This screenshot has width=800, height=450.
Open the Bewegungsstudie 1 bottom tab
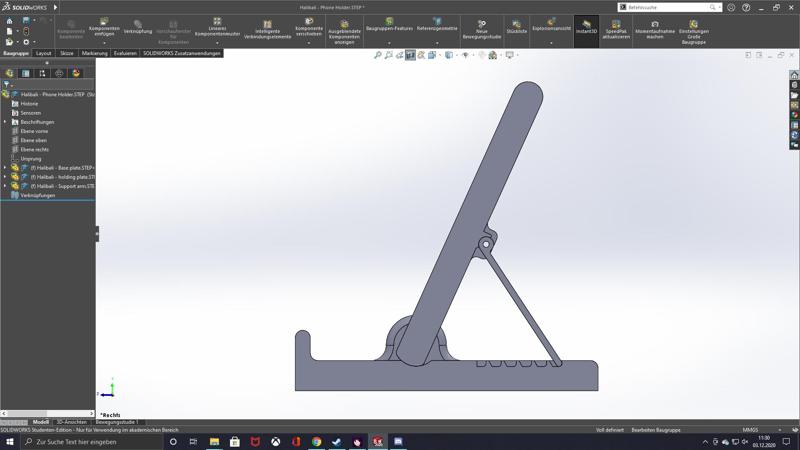tap(116, 422)
